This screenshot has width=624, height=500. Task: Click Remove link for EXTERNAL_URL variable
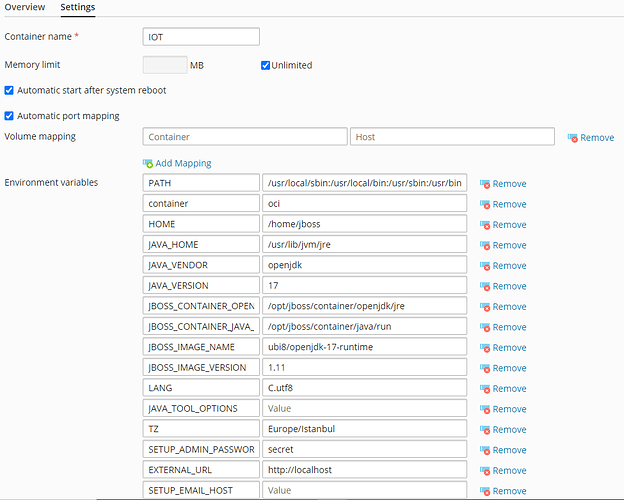coord(509,471)
